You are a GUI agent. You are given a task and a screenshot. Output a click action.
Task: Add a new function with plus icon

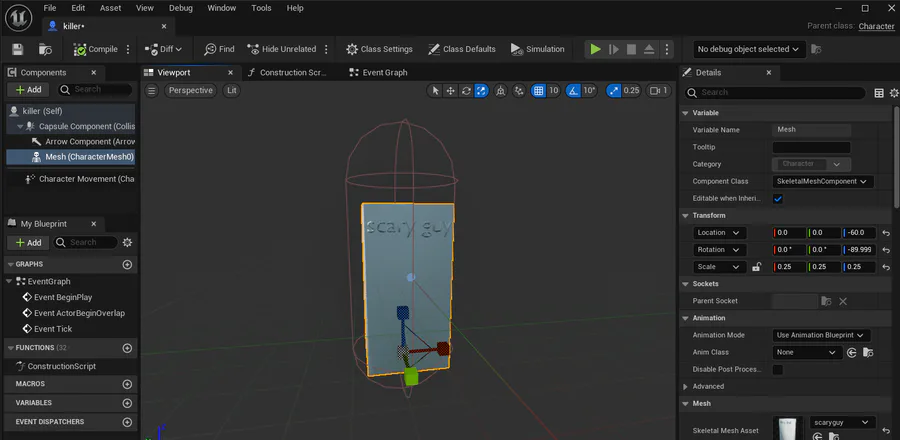pos(127,348)
